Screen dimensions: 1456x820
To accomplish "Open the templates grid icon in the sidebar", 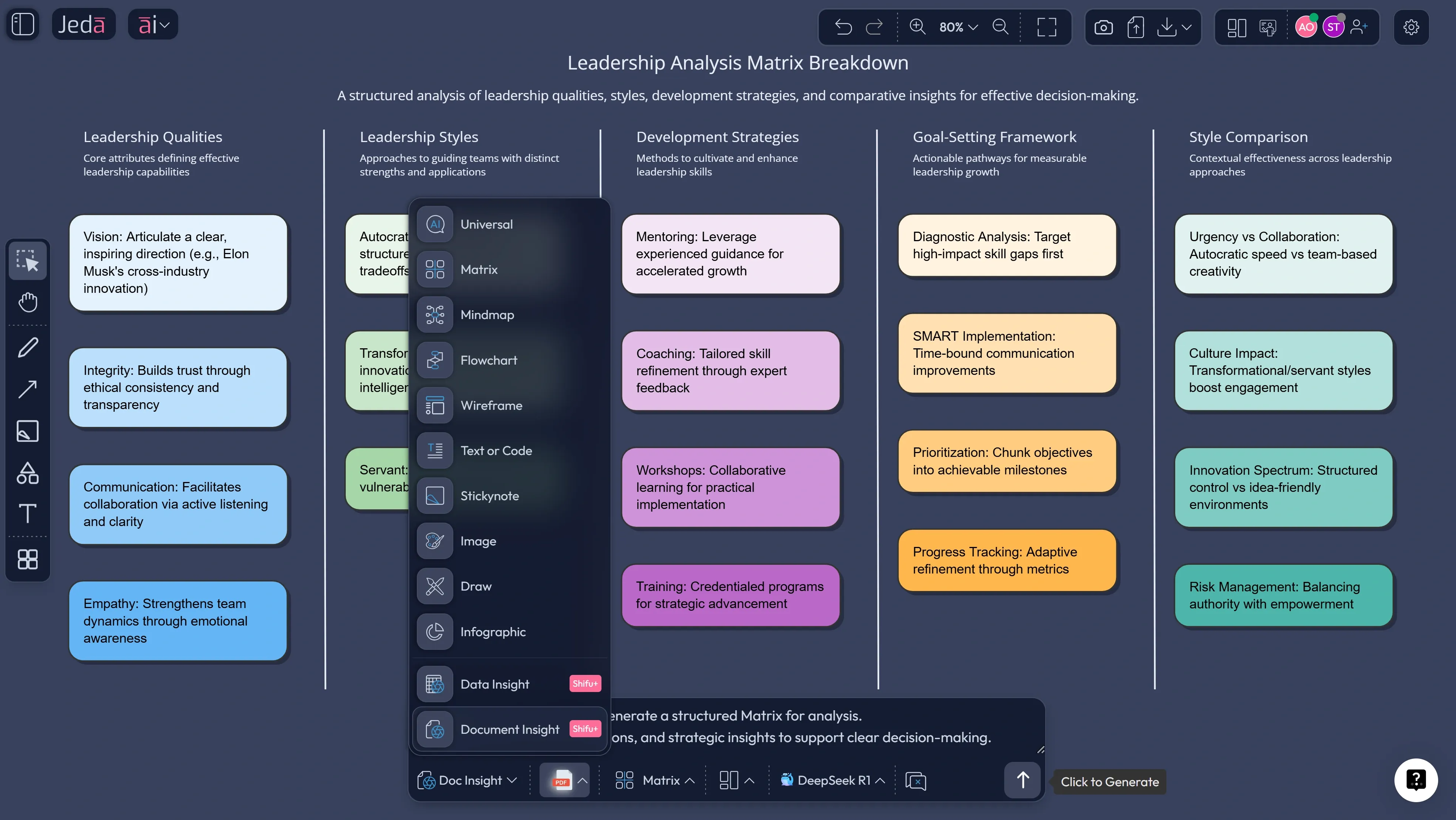I will [27, 559].
